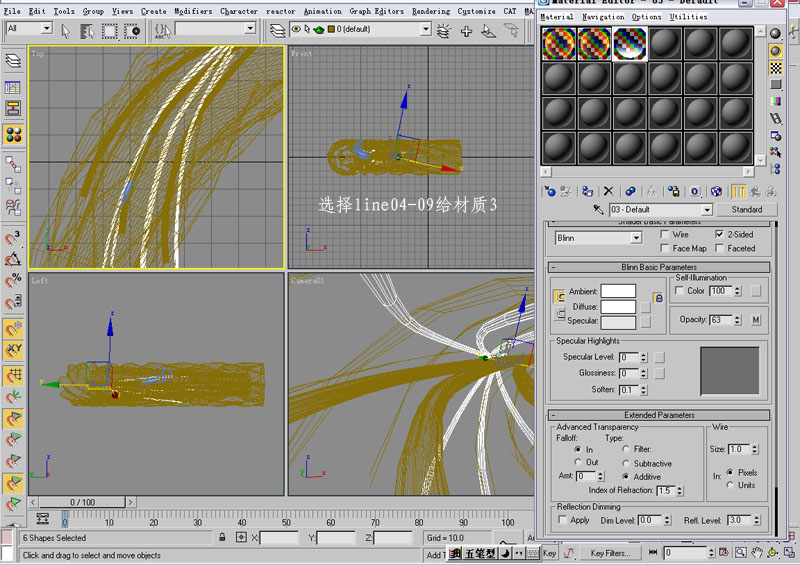
Task: Click Pan View hand icon
Action: click(757, 553)
